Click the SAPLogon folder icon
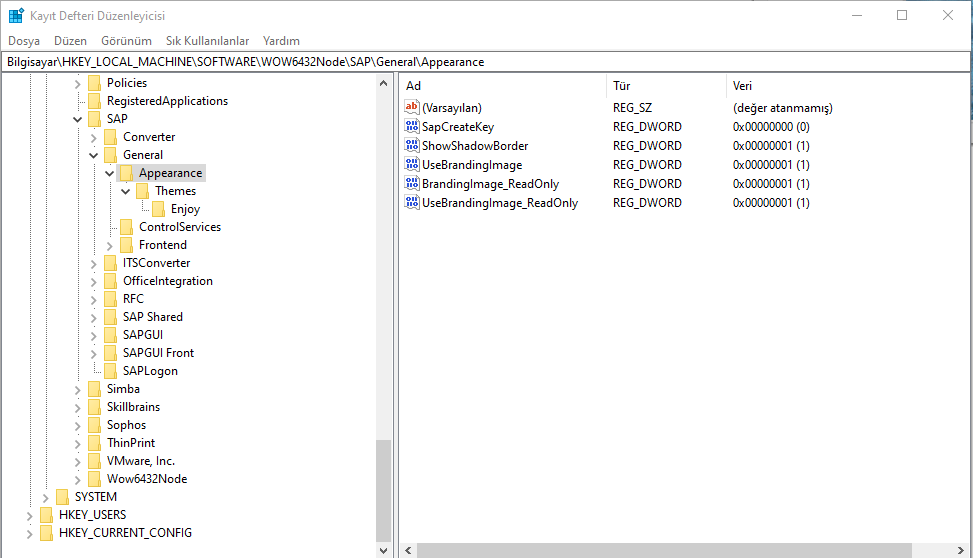 click(110, 371)
